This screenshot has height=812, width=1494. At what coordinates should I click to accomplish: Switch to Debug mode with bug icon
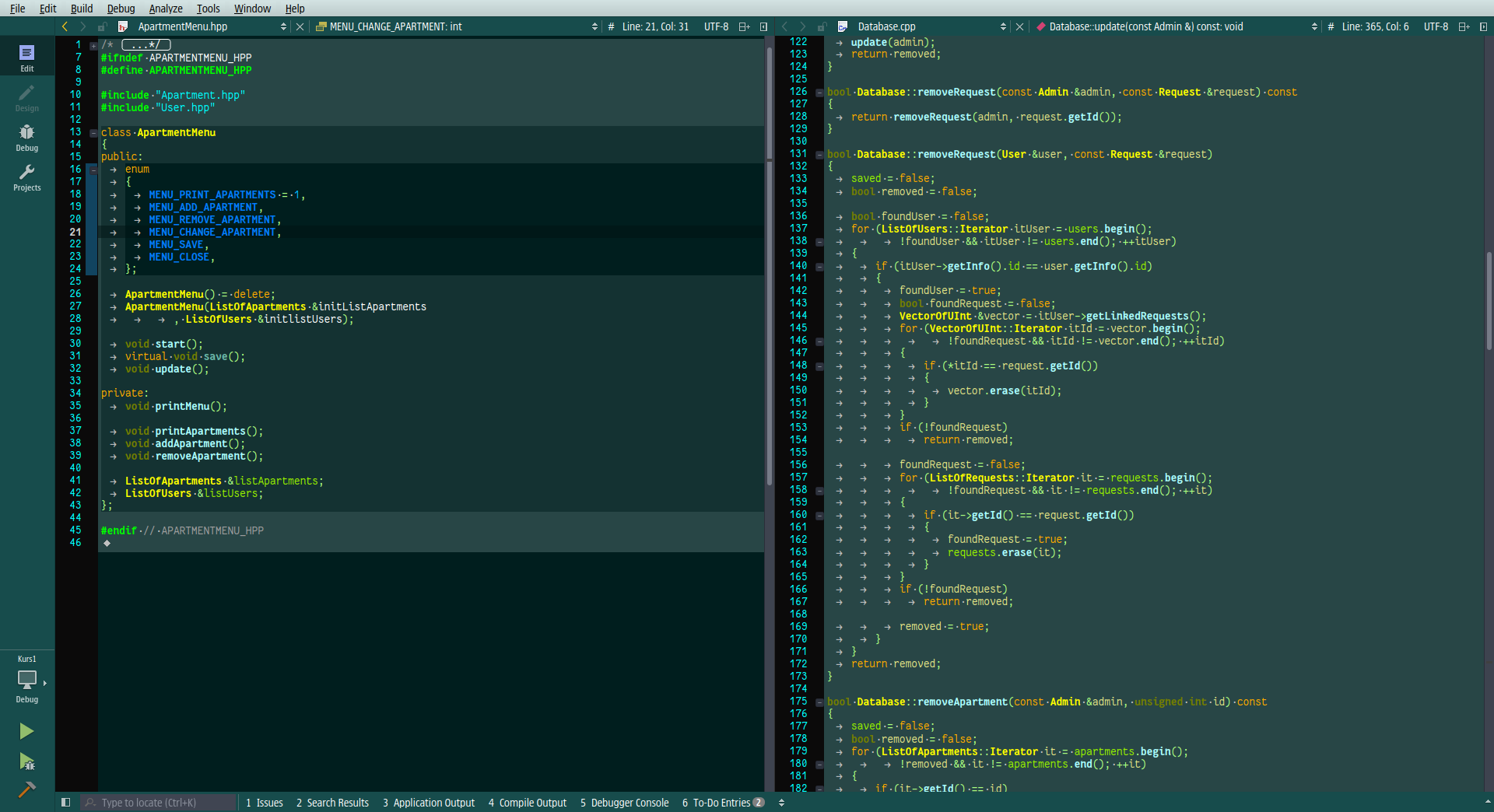[x=26, y=138]
